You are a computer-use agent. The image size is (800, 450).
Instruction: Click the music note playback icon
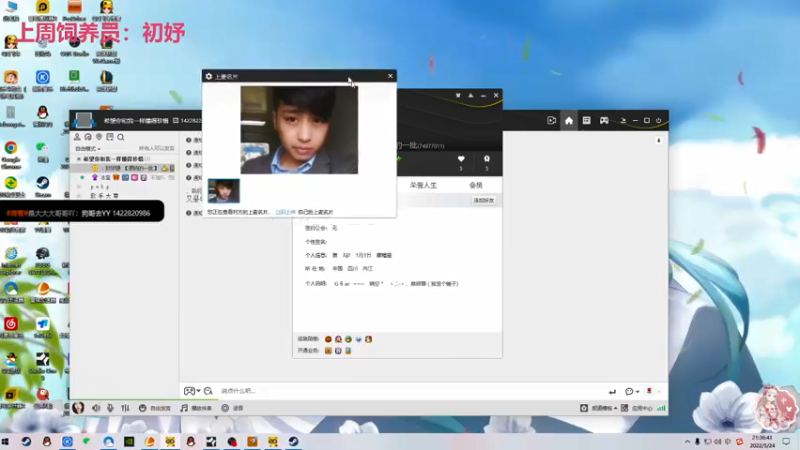tap(184, 408)
